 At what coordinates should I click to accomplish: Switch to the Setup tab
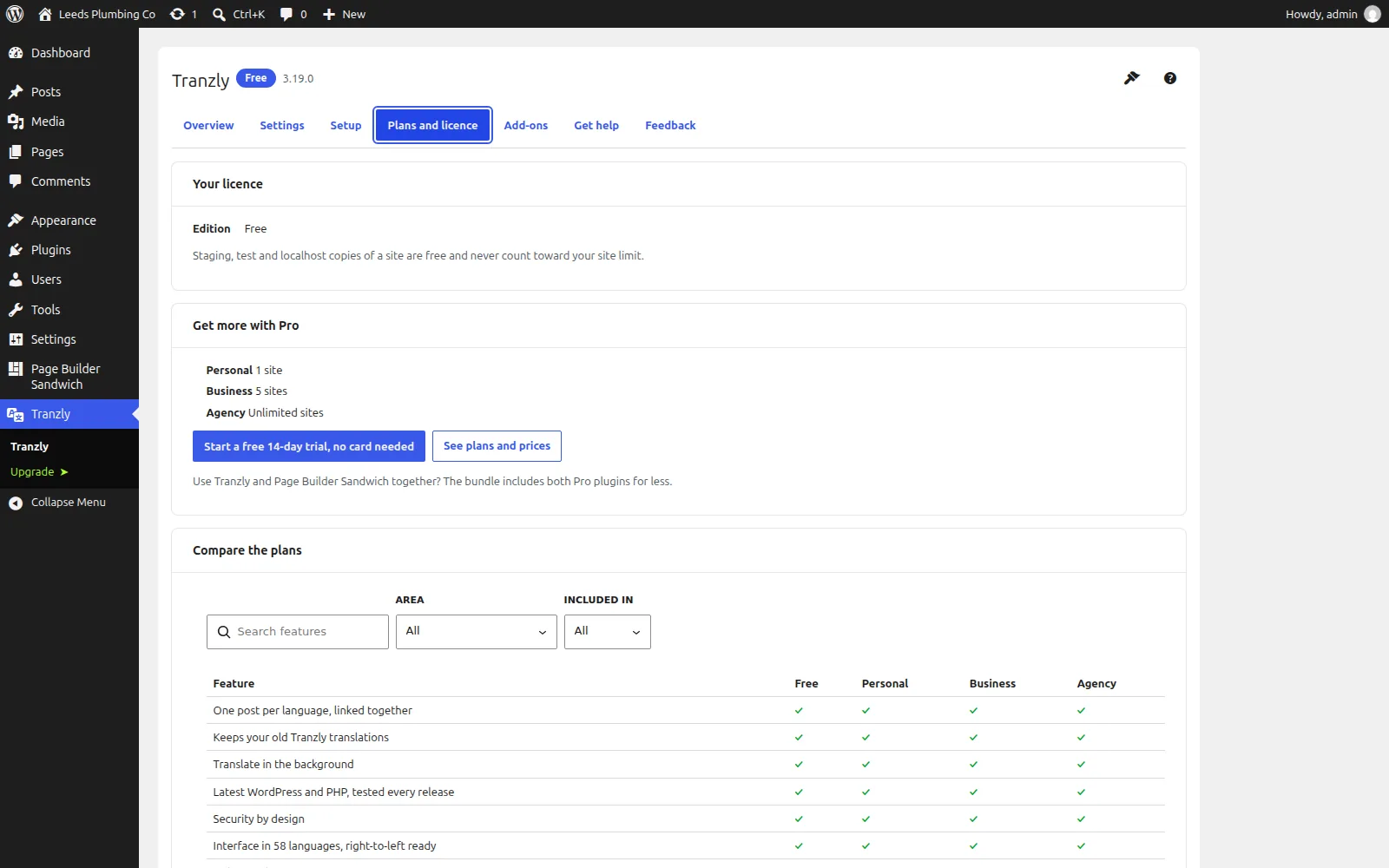point(346,125)
